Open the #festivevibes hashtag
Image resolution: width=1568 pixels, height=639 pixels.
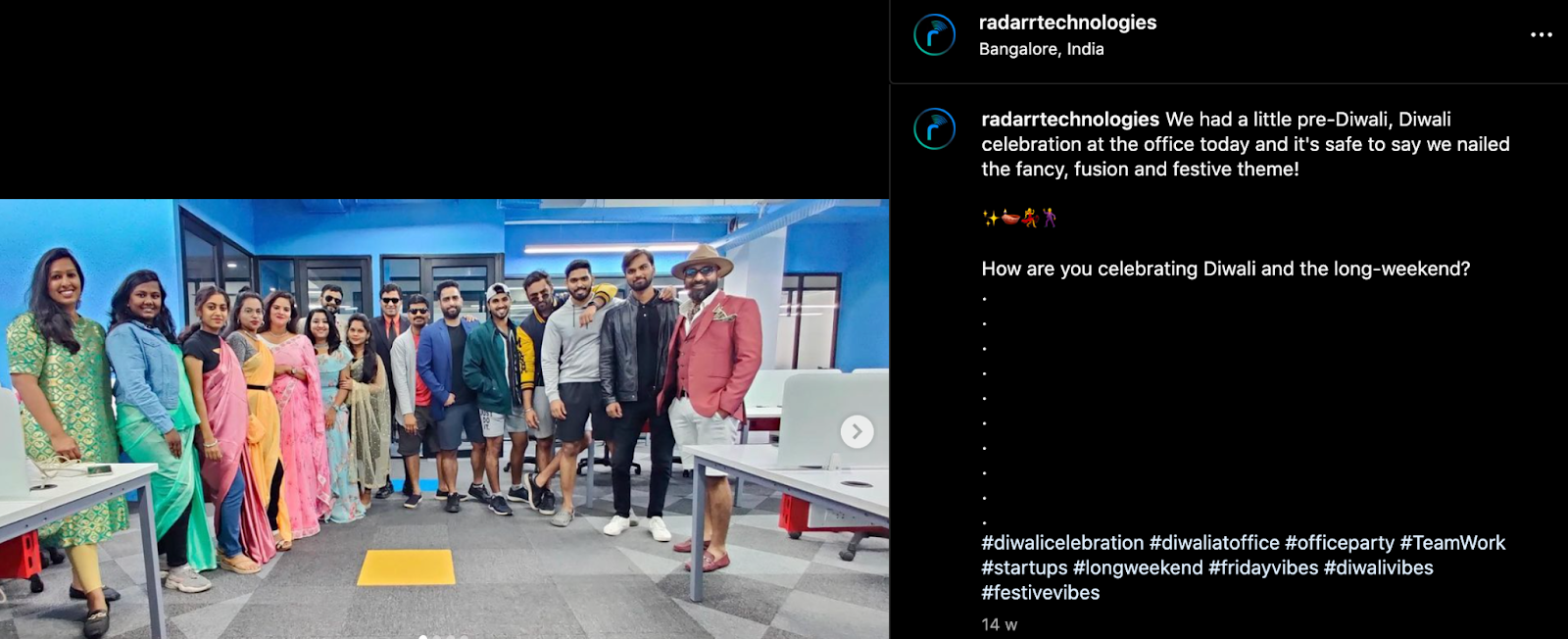1041,593
